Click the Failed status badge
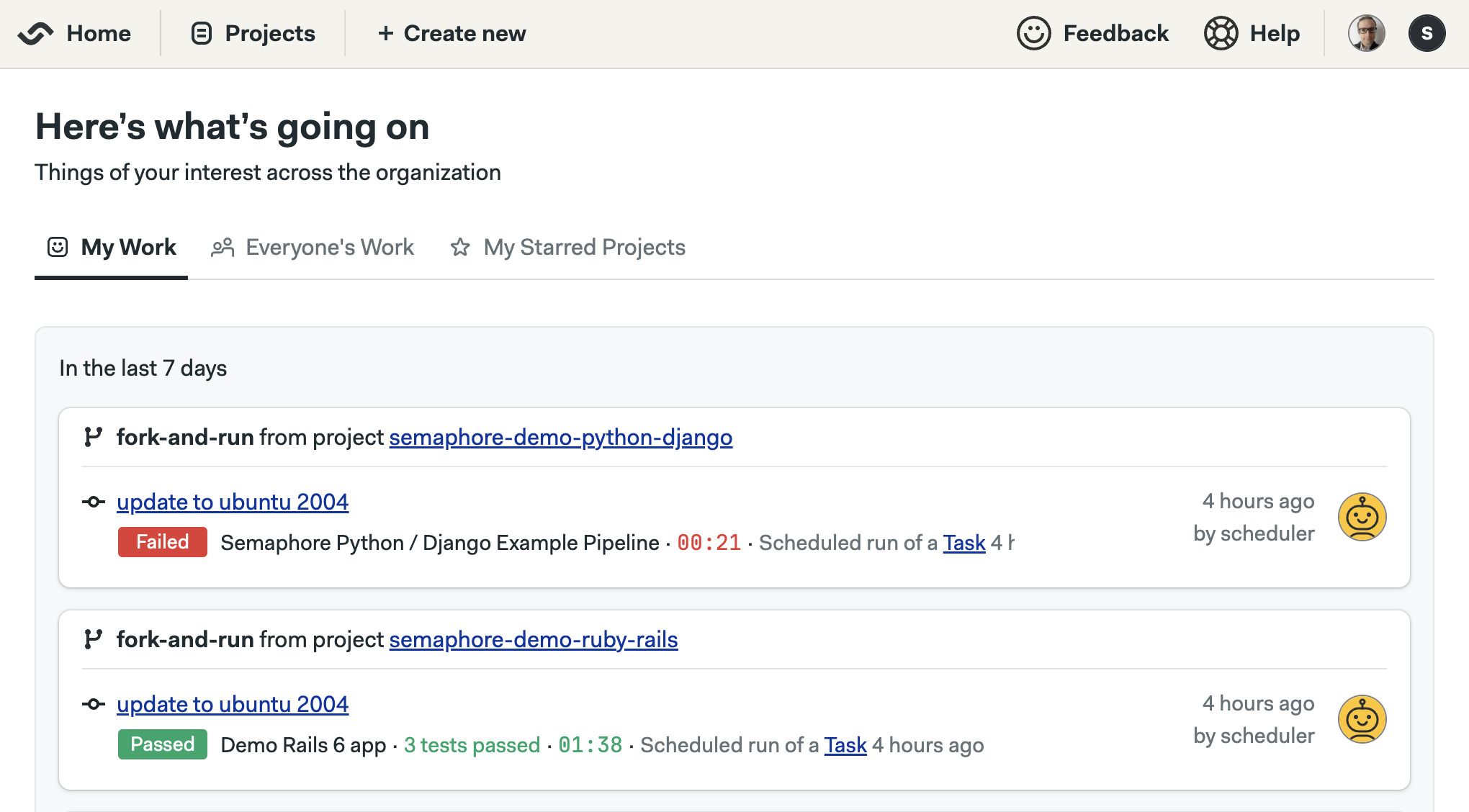Screen dimensions: 1469x812 tap(163, 542)
